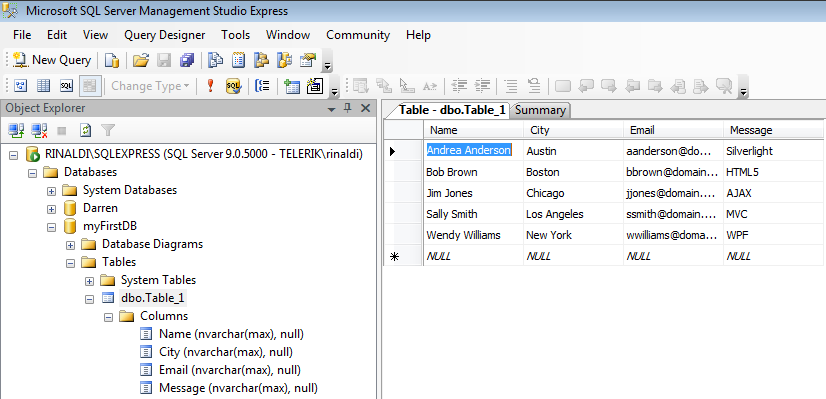Click the Add Group By icon

262,86
